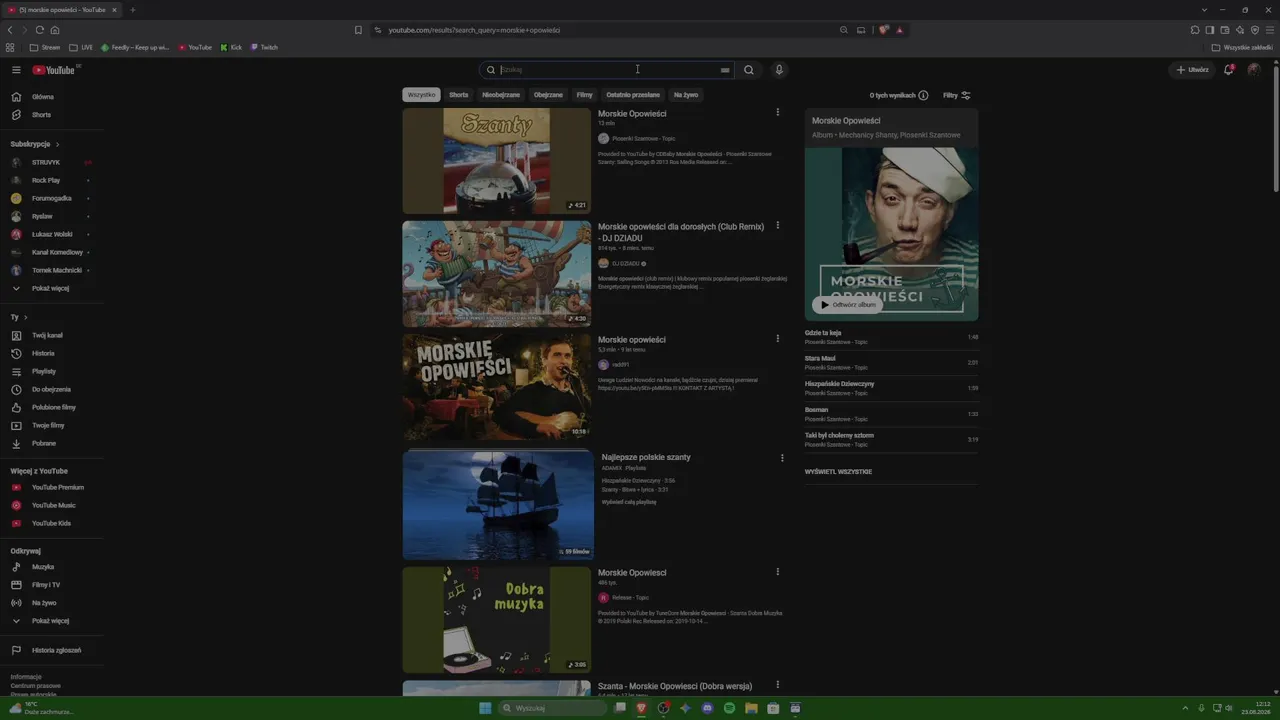Play 'Hiszpańskie Dziewczyny' album track
The width and height of the screenshot is (1280, 720).
pyautogui.click(x=891, y=388)
